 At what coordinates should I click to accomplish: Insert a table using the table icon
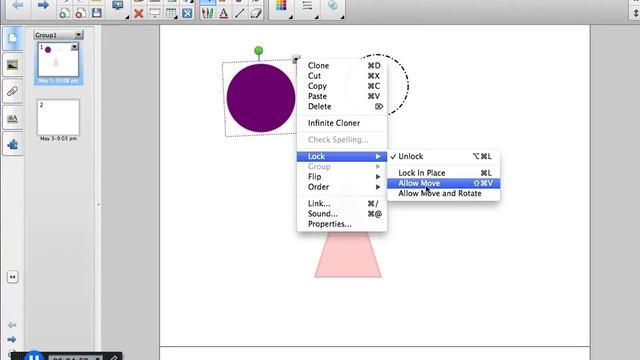(171, 13)
